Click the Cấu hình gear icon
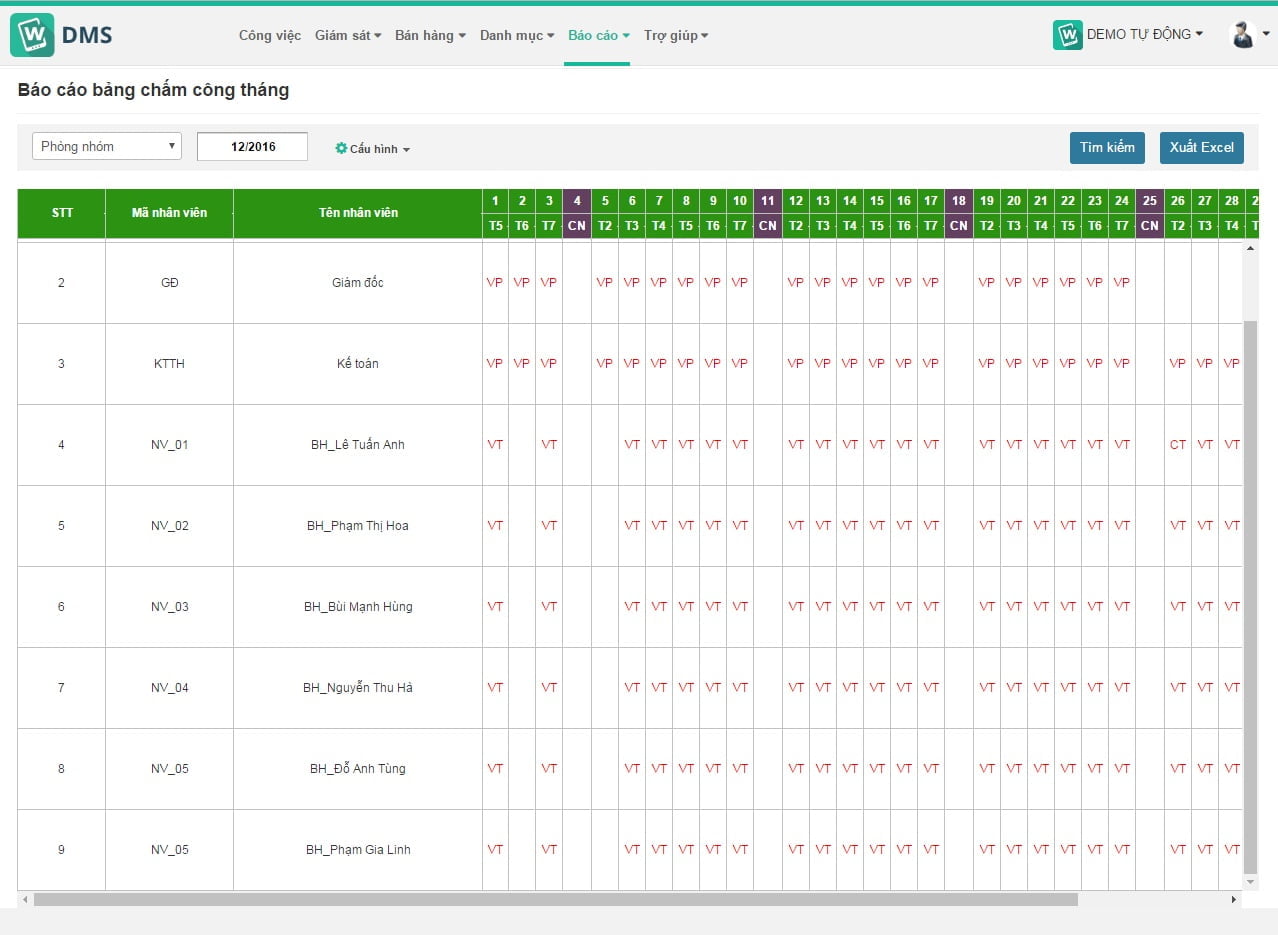Screen dimensions: 1278x935 (341, 148)
